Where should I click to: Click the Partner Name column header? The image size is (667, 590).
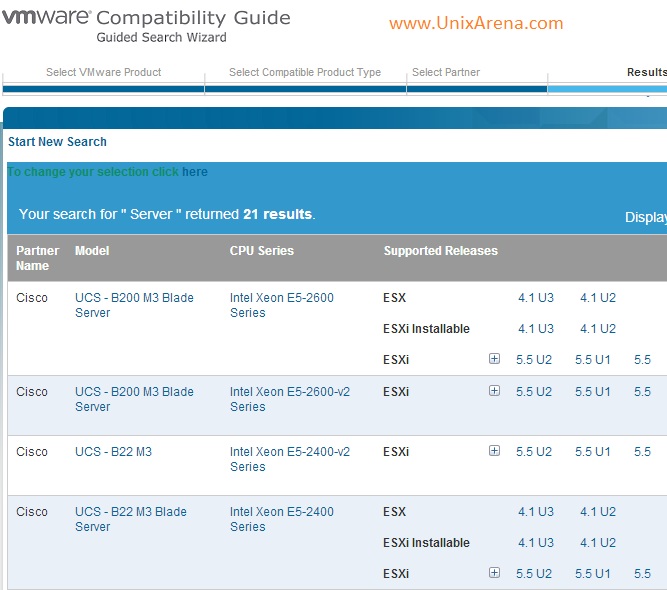tap(37, 258)
